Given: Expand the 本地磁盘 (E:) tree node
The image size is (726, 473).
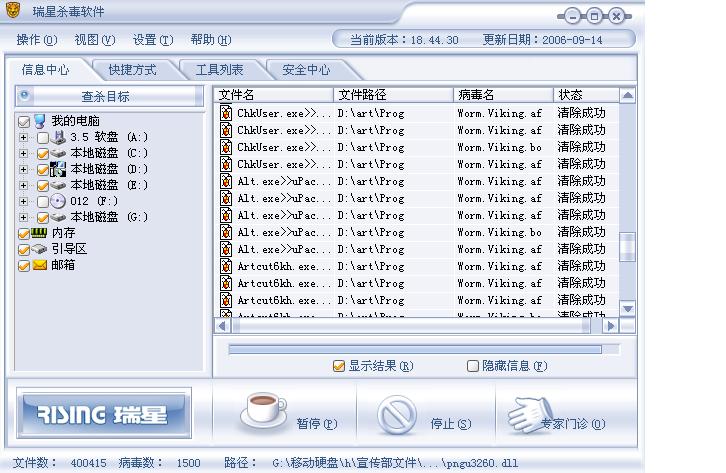Looking at the screenshot, I should [24, 185].
